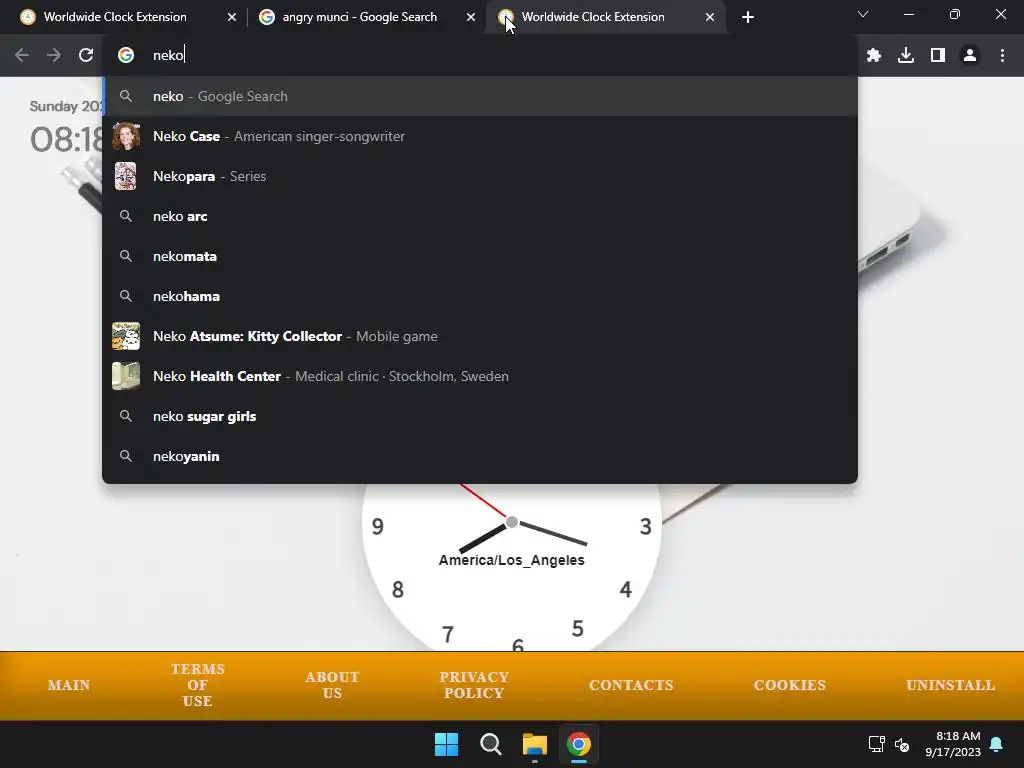The width and height of the screenshot is (1024, 768).
Task: Open the Downloads icon in the toolbar
Action: (x=906, y=56)
